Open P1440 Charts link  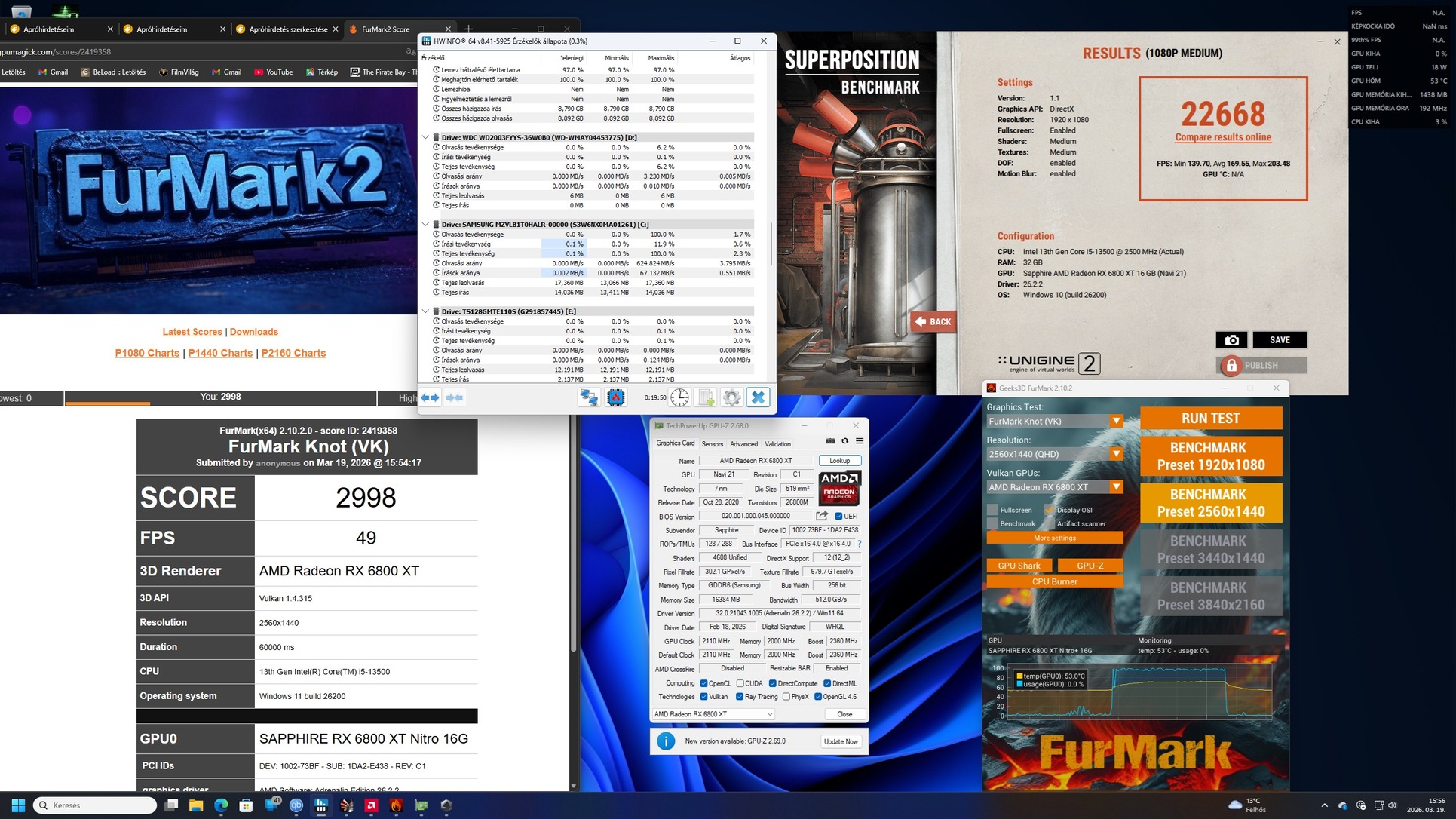[x=220, y=353]
